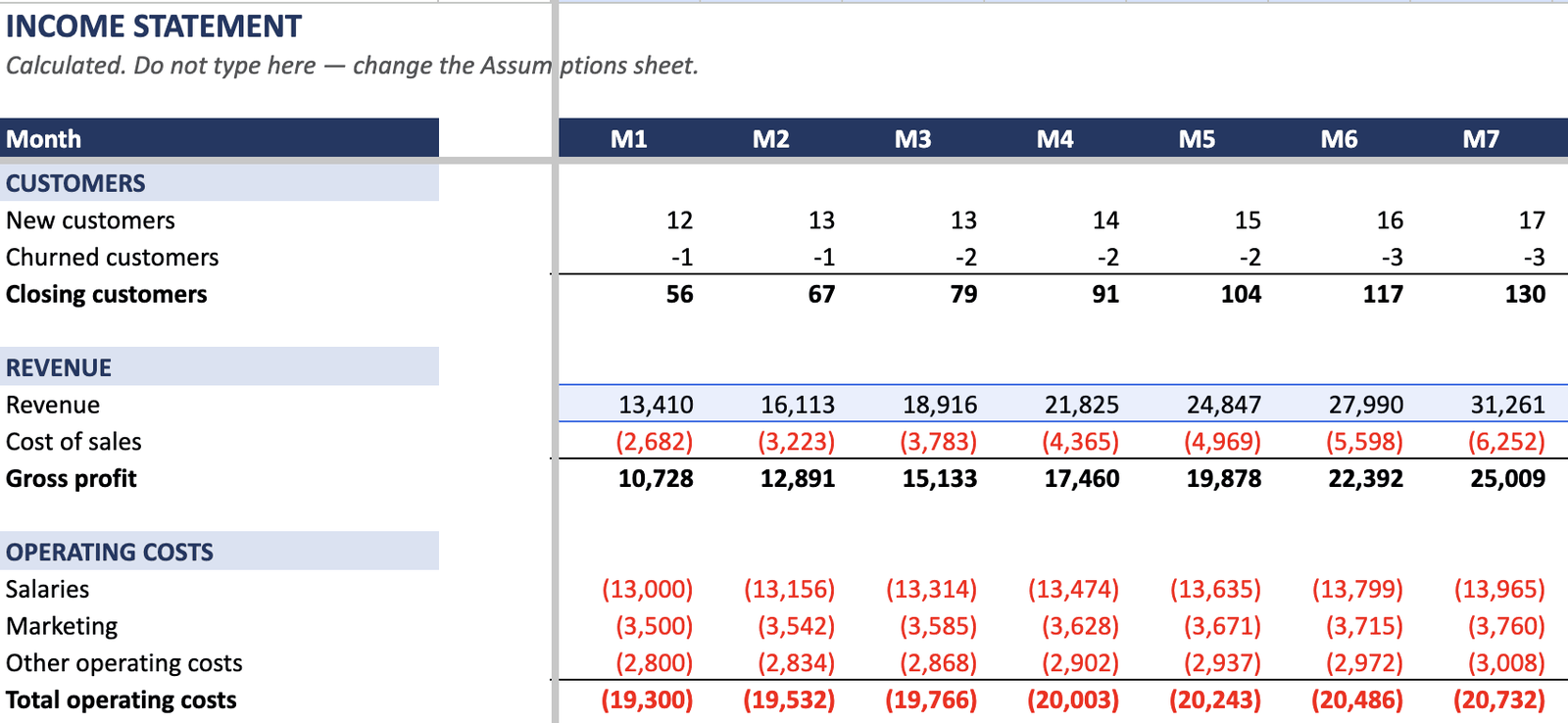This screenshot has height=723, width=1568.
Task: Select Closing customers value 104
Action: 1241,294
